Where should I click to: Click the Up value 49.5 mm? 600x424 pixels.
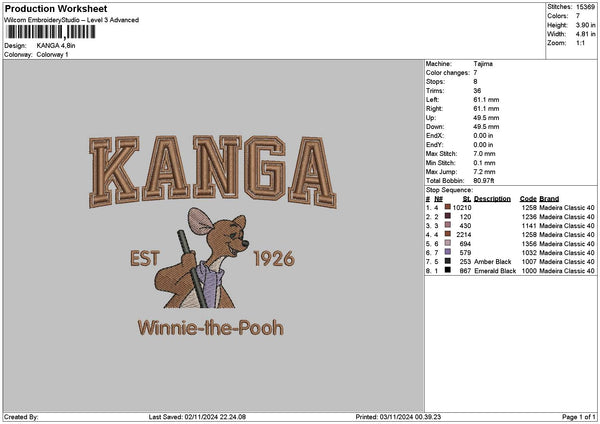486,118
